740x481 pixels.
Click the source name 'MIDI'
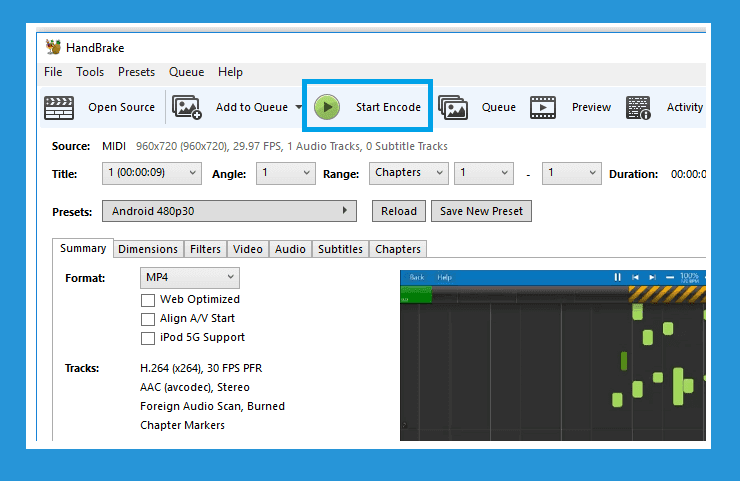[114, 146]
